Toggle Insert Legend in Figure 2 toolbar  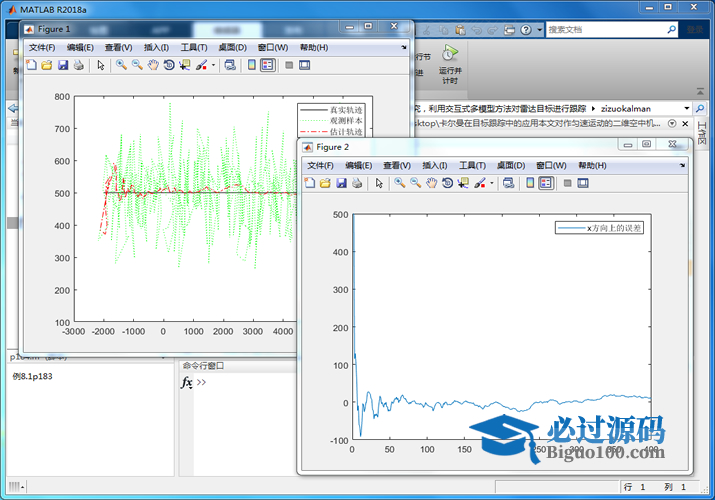tap(546, 183)
